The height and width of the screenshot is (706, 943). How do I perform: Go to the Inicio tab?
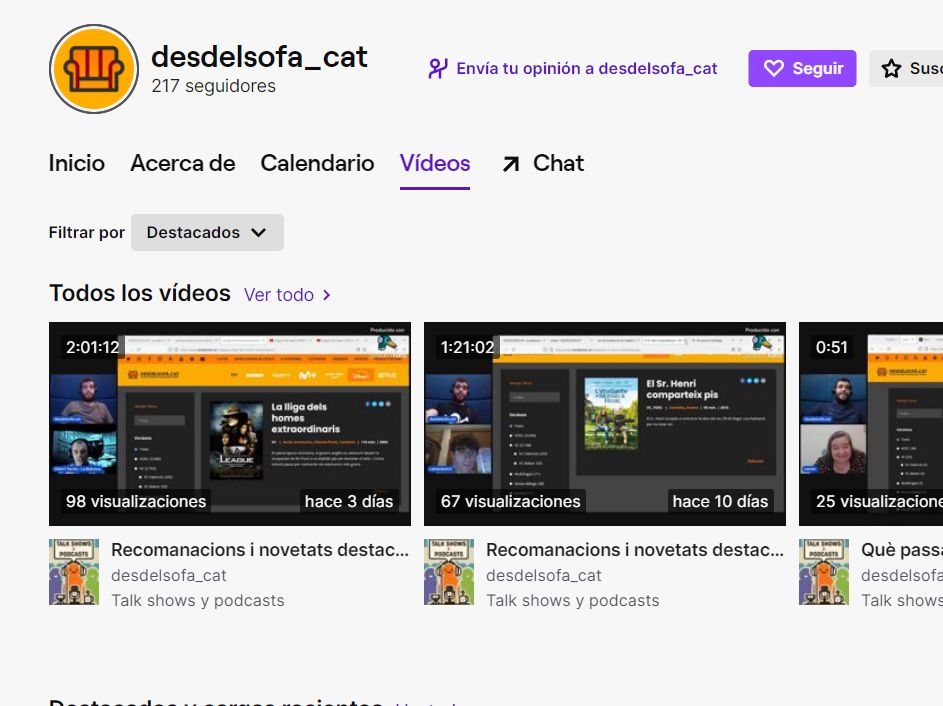(x=77, y=164)
